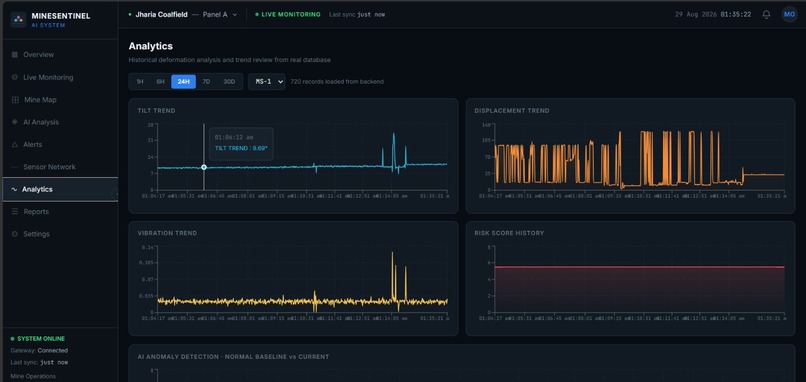Click the red risk score line
The height and width of the screenshot is (382, 806).
[639, 267]
